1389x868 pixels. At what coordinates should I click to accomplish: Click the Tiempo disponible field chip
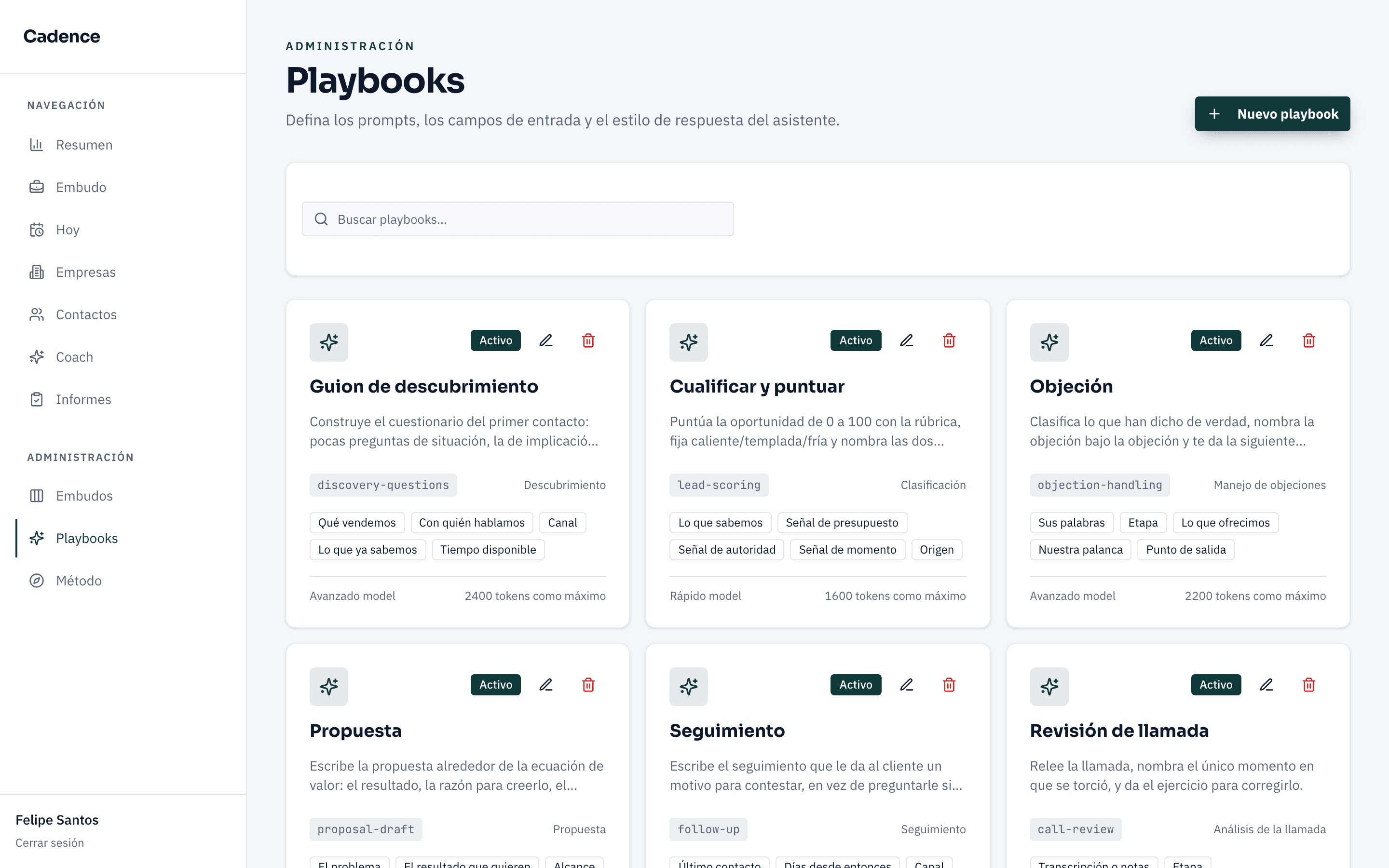coord(488,550)
